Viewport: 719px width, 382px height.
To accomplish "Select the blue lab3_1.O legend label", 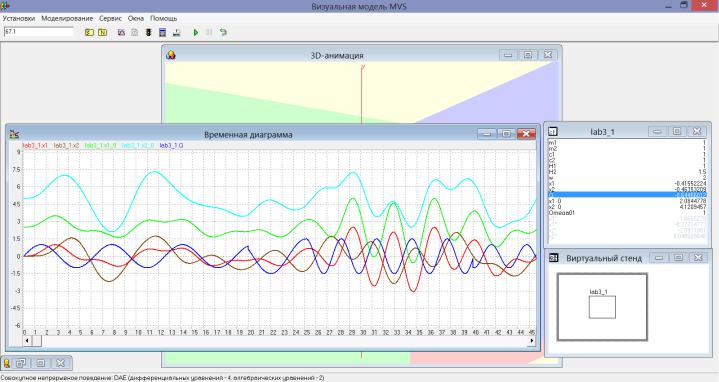I will 171,145.
